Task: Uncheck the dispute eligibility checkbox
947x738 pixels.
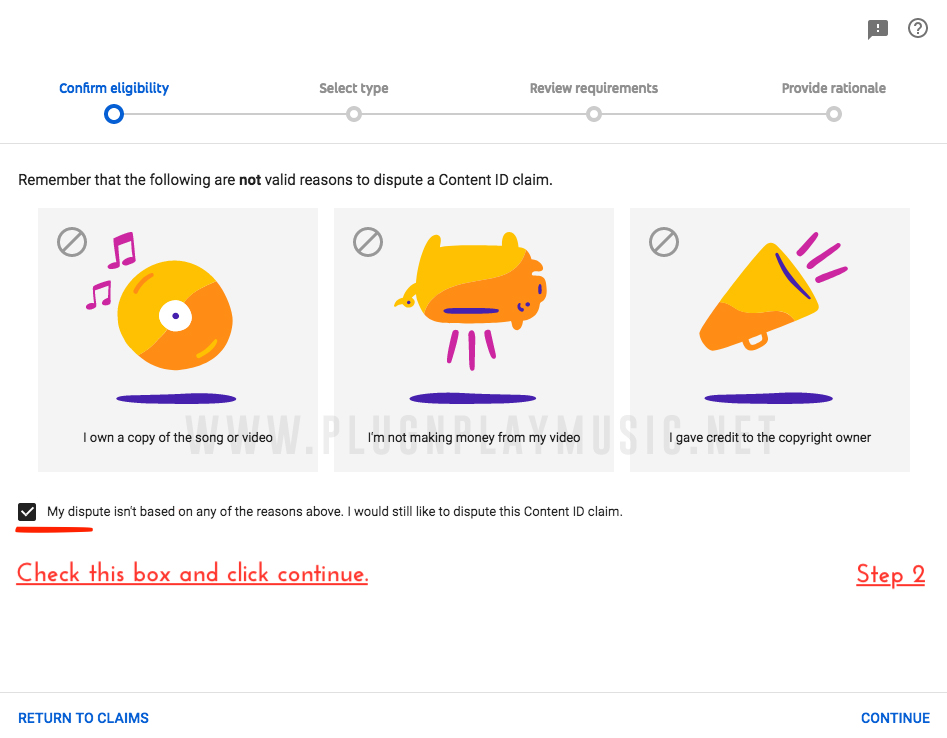Action: pos(27,512)
